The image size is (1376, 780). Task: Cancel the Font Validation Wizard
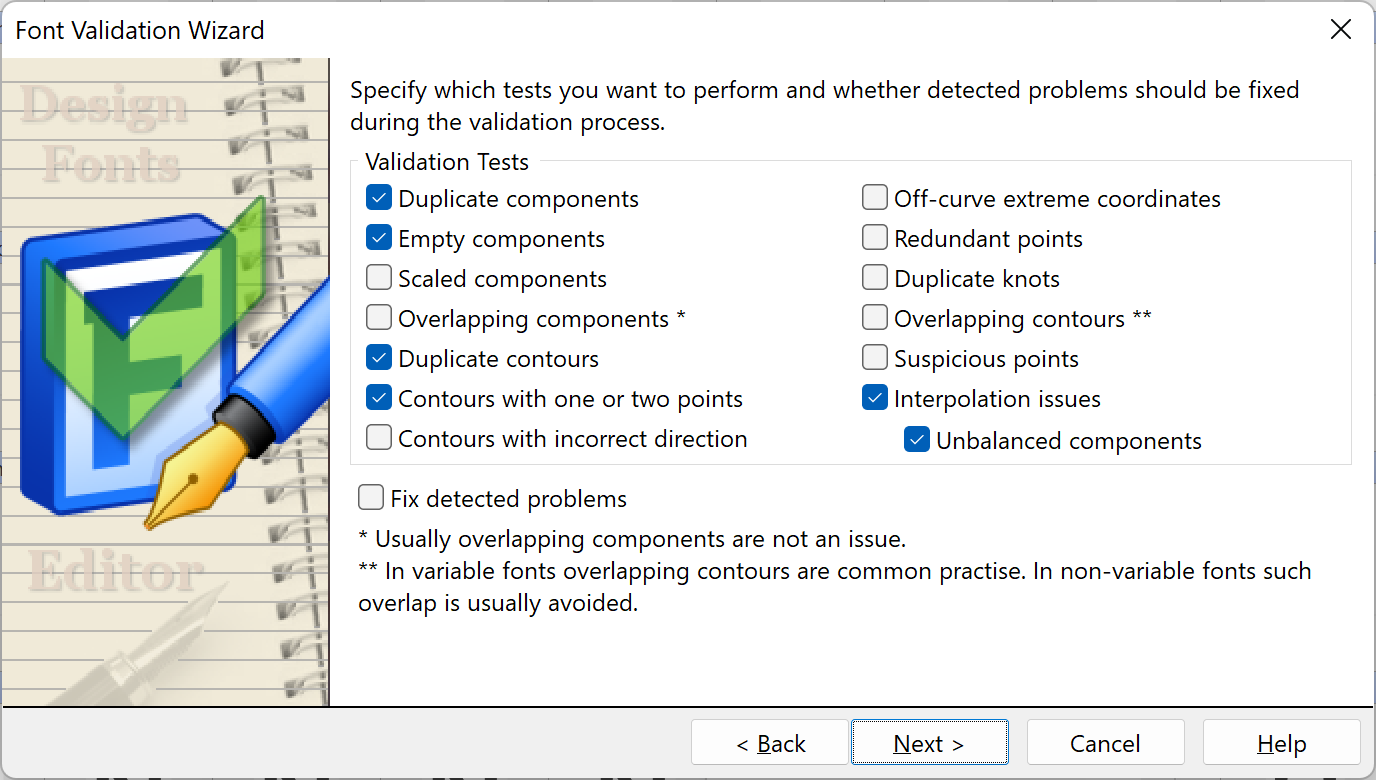click(x=1105, y=743)
